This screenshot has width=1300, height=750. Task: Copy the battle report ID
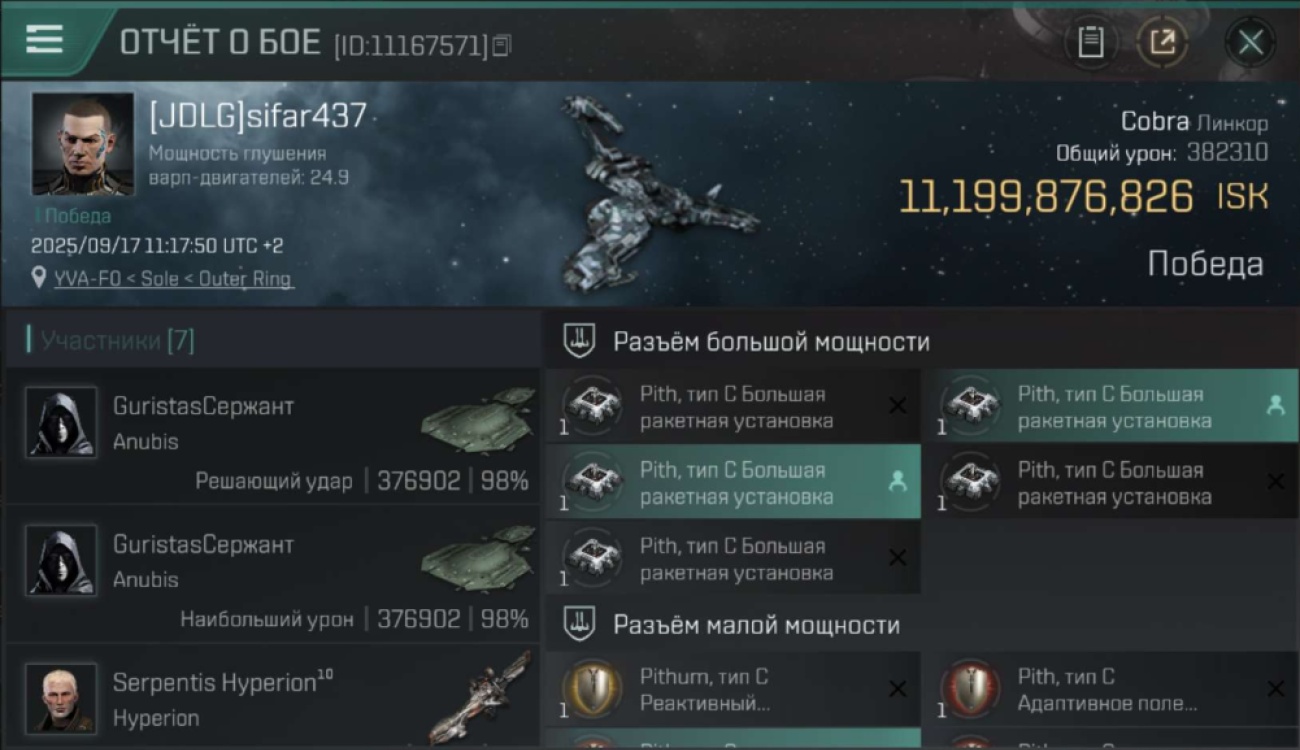tap(502, 45)
